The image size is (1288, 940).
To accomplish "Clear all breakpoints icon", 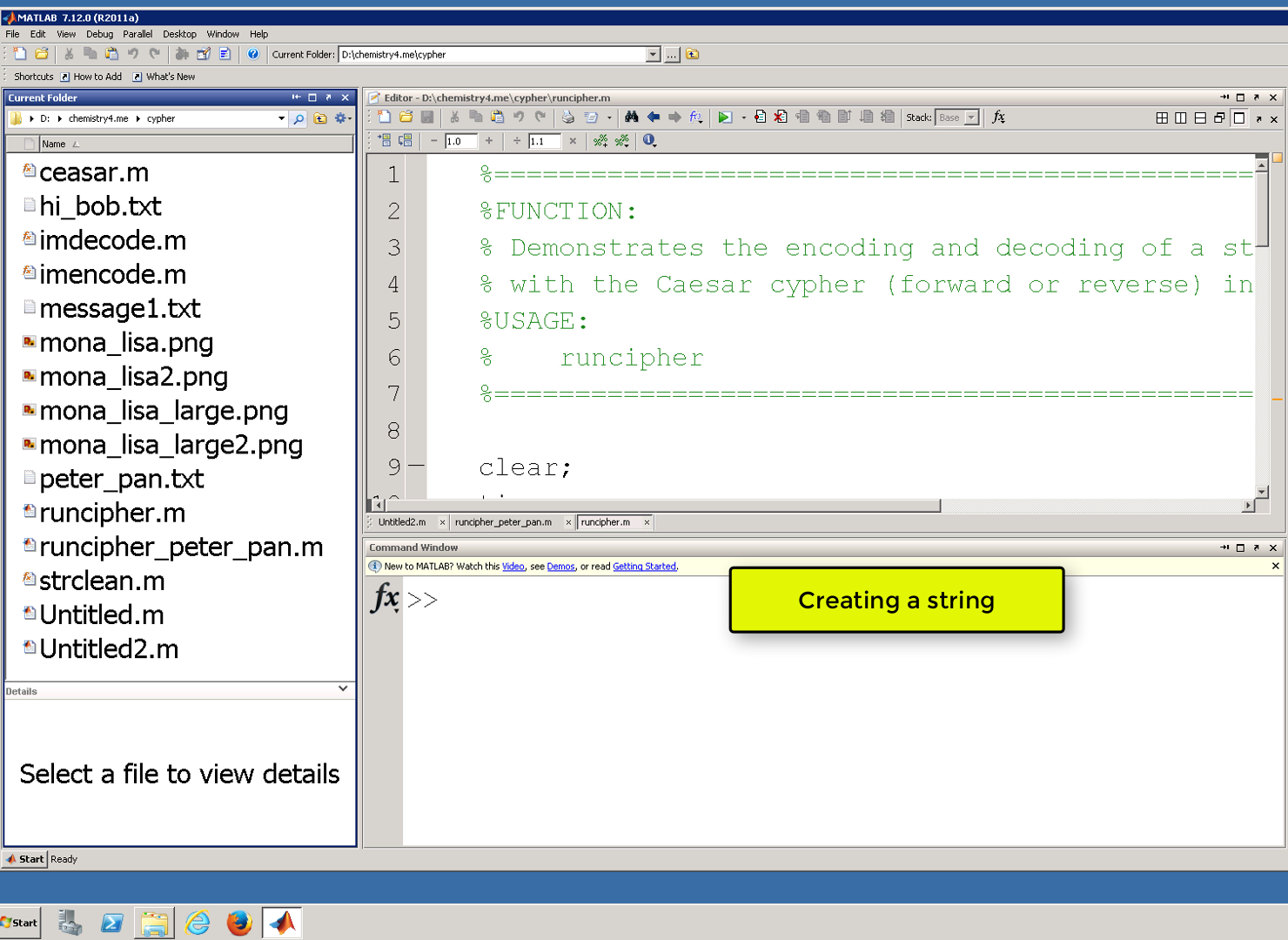I will (x=781, y=117).
